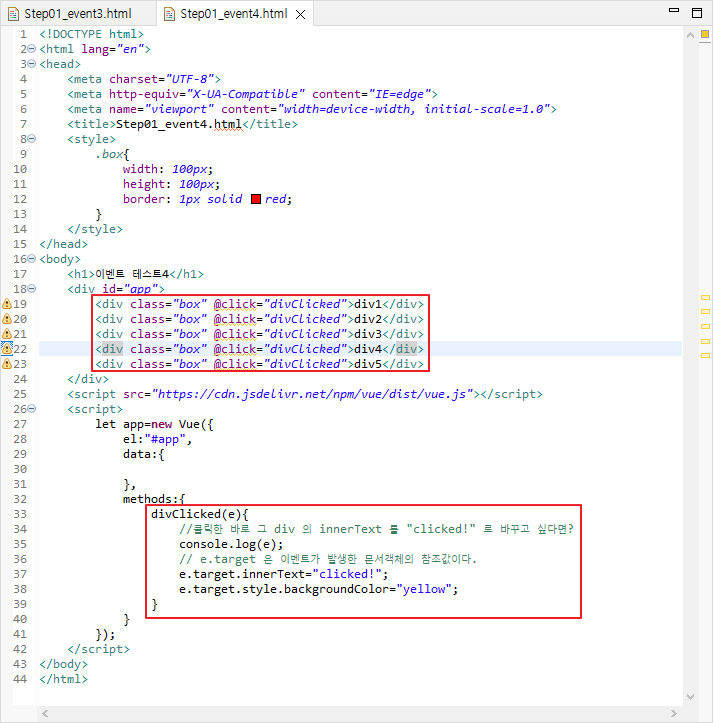Jump to the last overview ruler warning marker
713x723 pixels.
coord(705,356)
